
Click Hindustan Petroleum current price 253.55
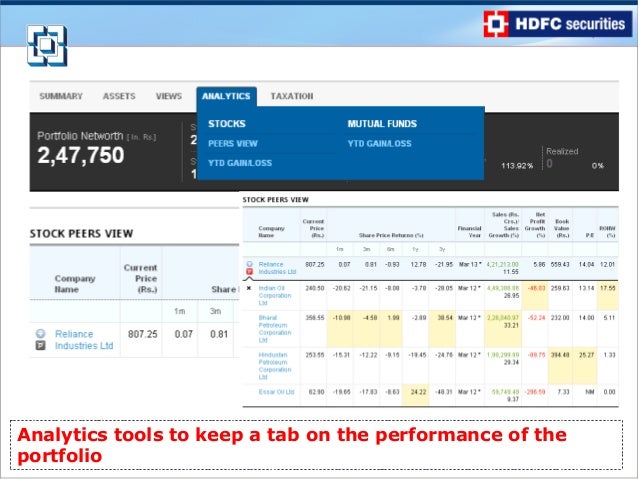click(315, 355)
